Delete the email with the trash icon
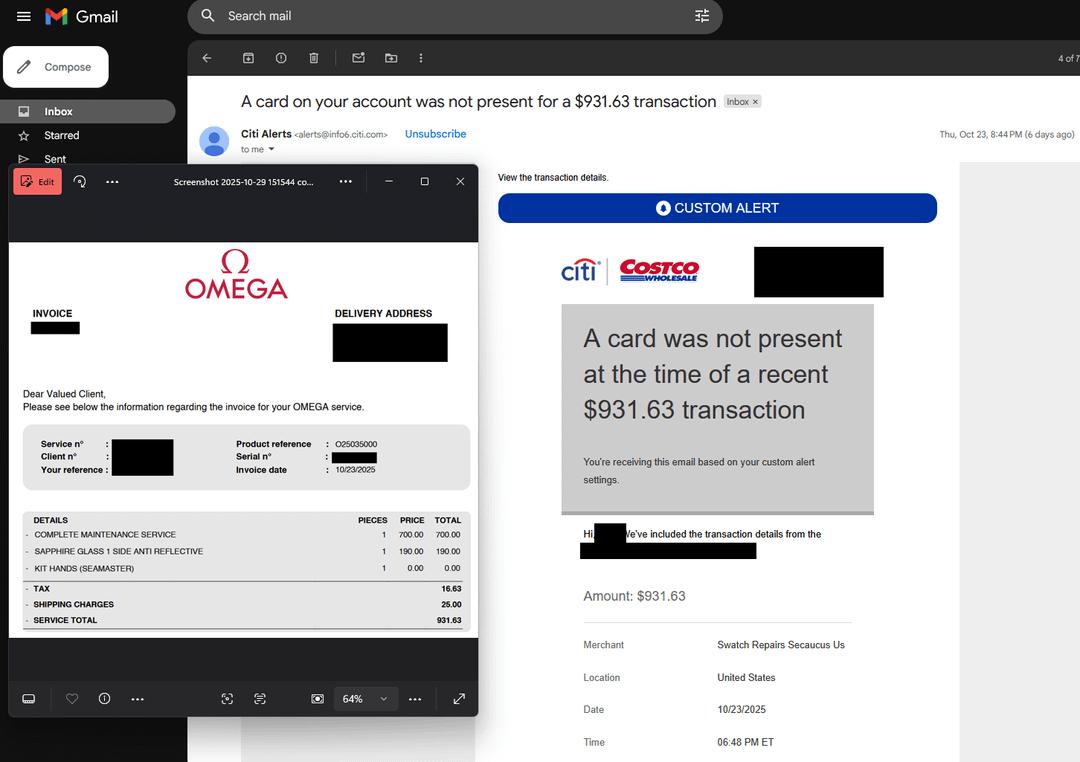The height and width of the screenshot is (762, 1080). [313, 58]
